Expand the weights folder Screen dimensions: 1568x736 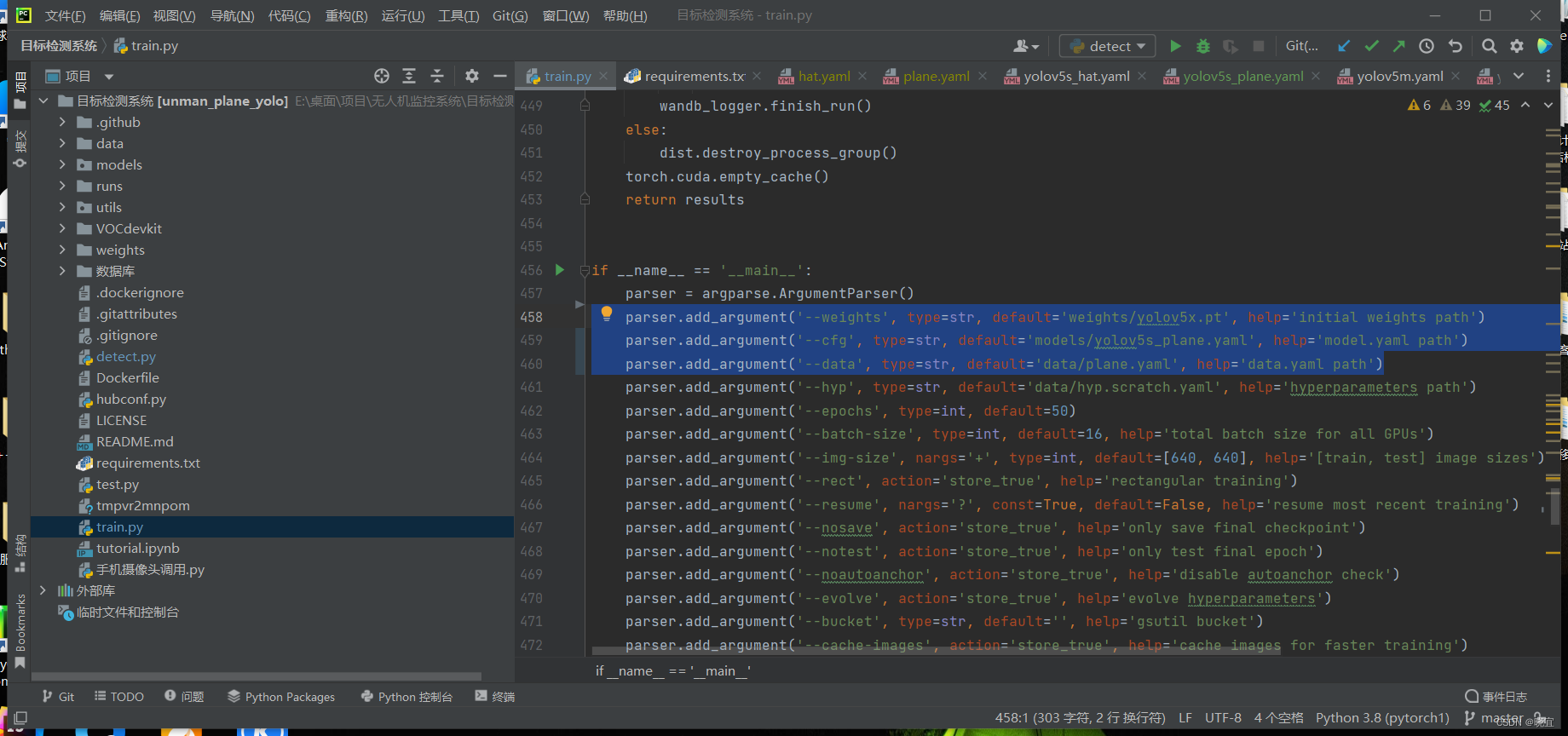(62, 250)
